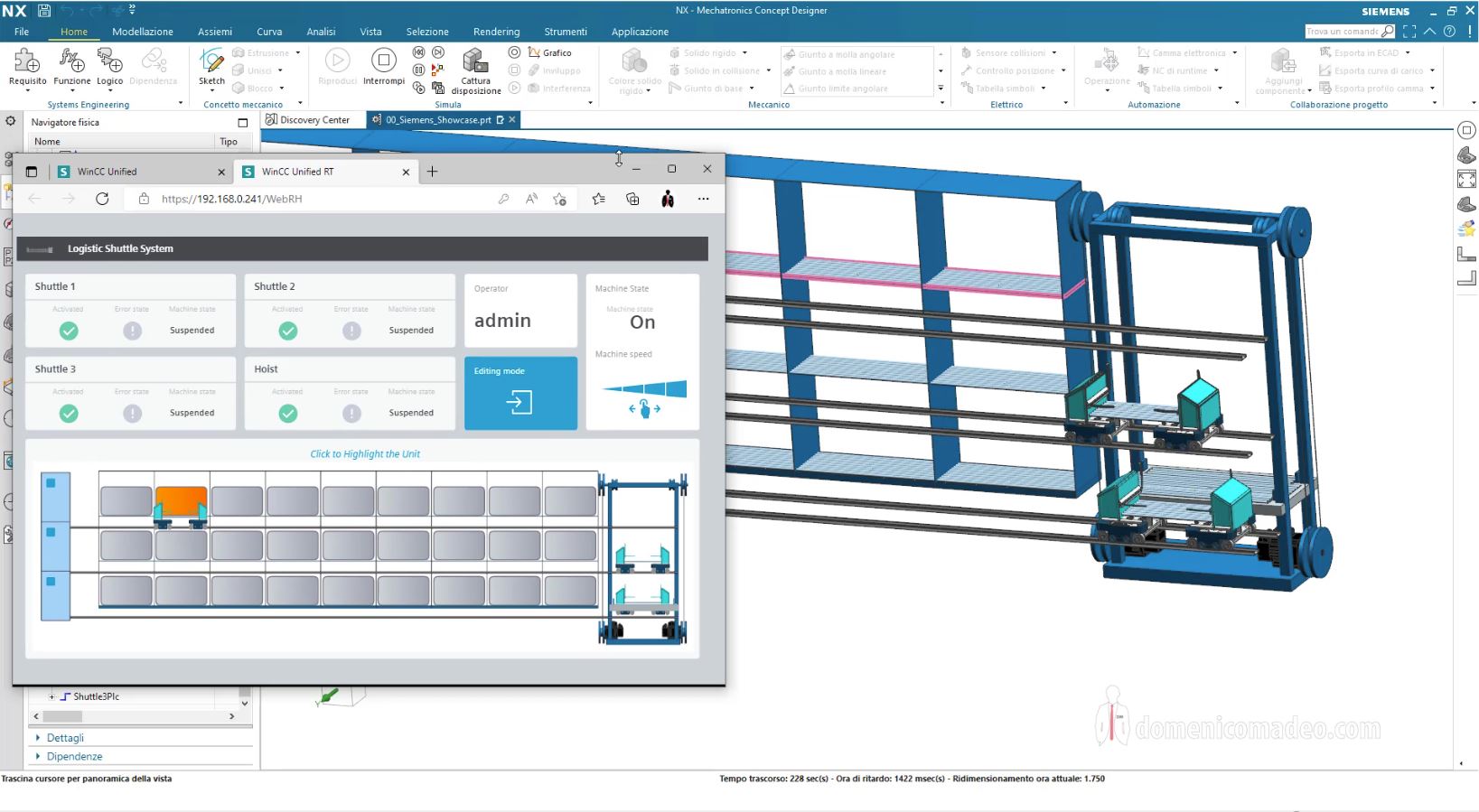
Task: Click the pause simulation icon
Action: (418, 70)
